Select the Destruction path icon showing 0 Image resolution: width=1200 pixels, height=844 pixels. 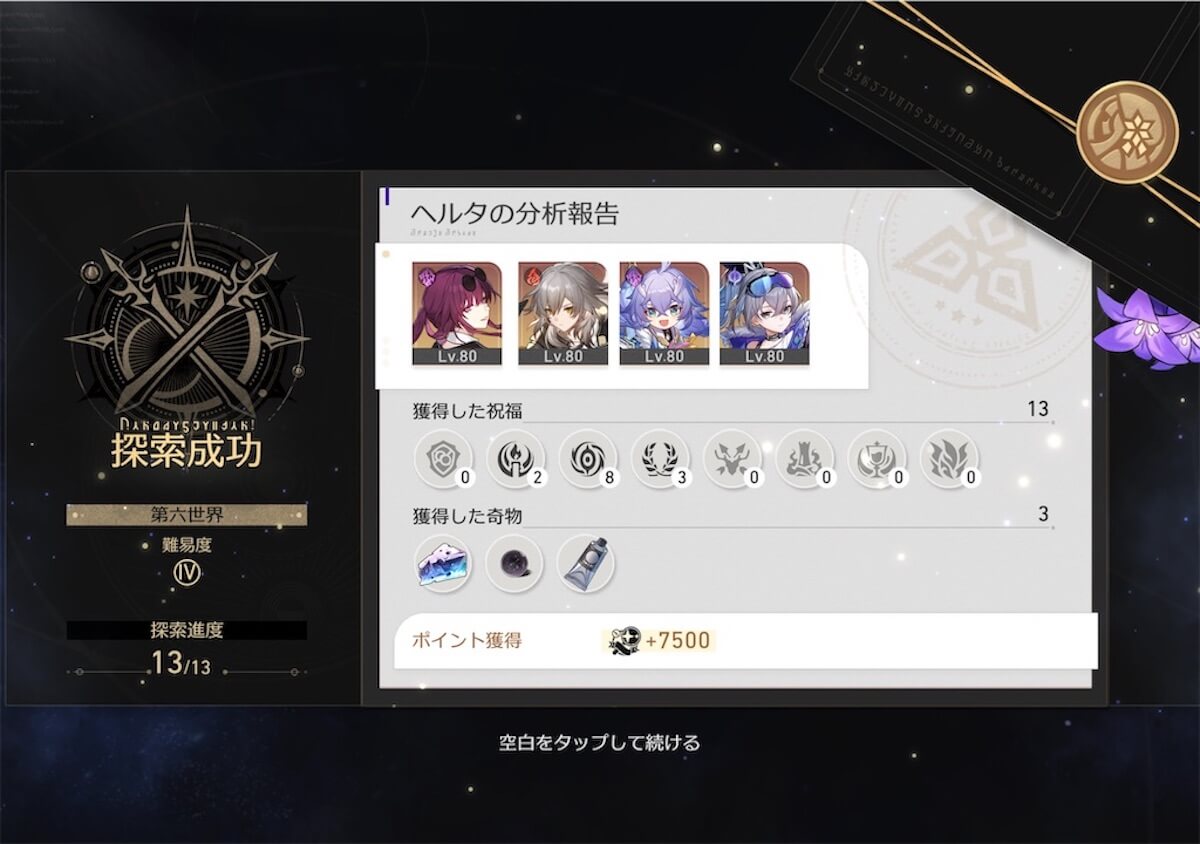coord(804,459)
